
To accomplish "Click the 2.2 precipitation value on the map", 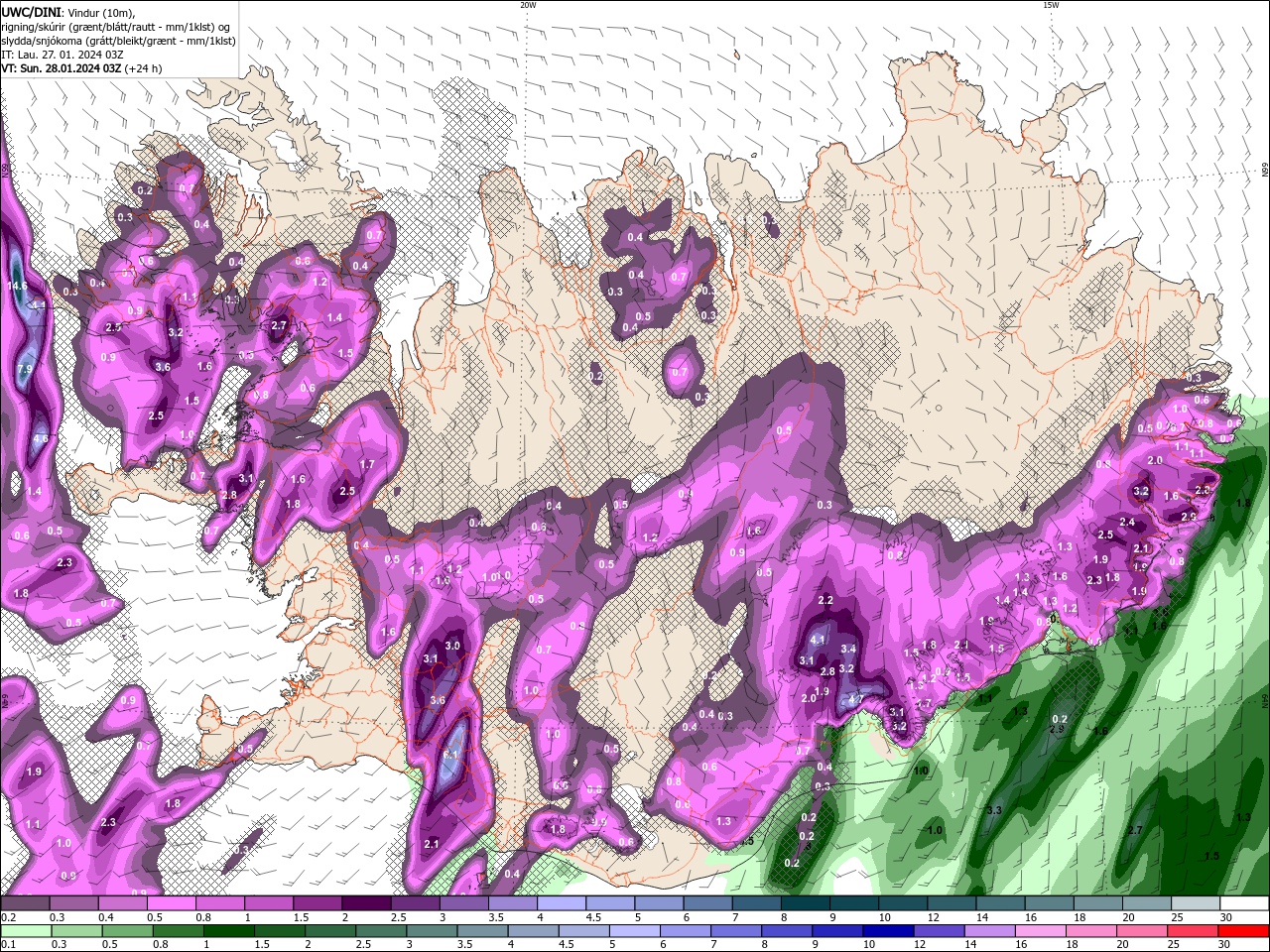I will pyautogui.click(x=825, y=600).
